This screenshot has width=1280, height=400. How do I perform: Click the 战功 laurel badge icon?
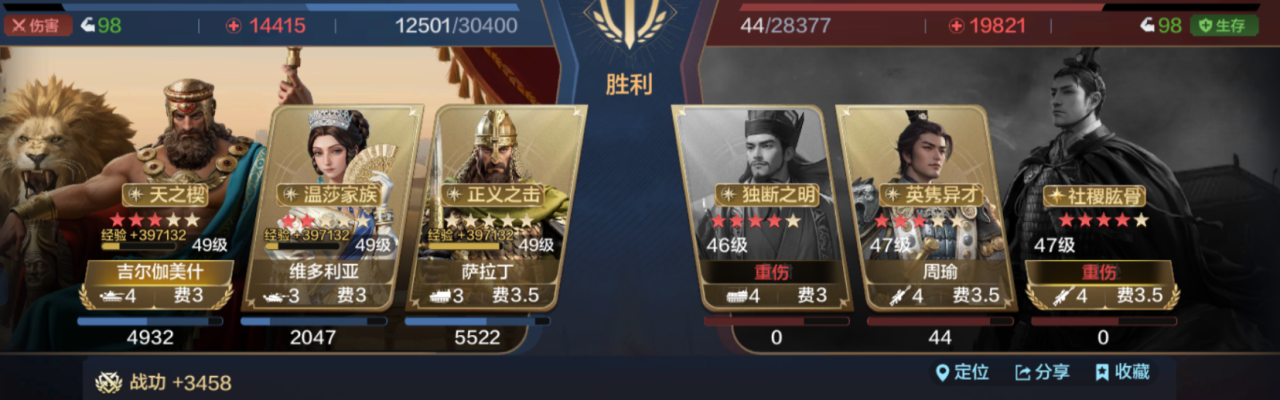108,383
